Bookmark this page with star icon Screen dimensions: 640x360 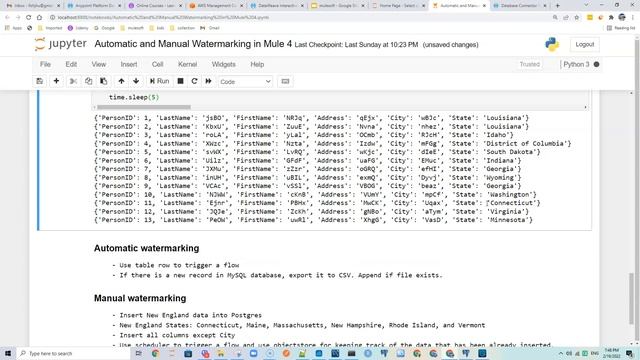(x=576, y=18)
